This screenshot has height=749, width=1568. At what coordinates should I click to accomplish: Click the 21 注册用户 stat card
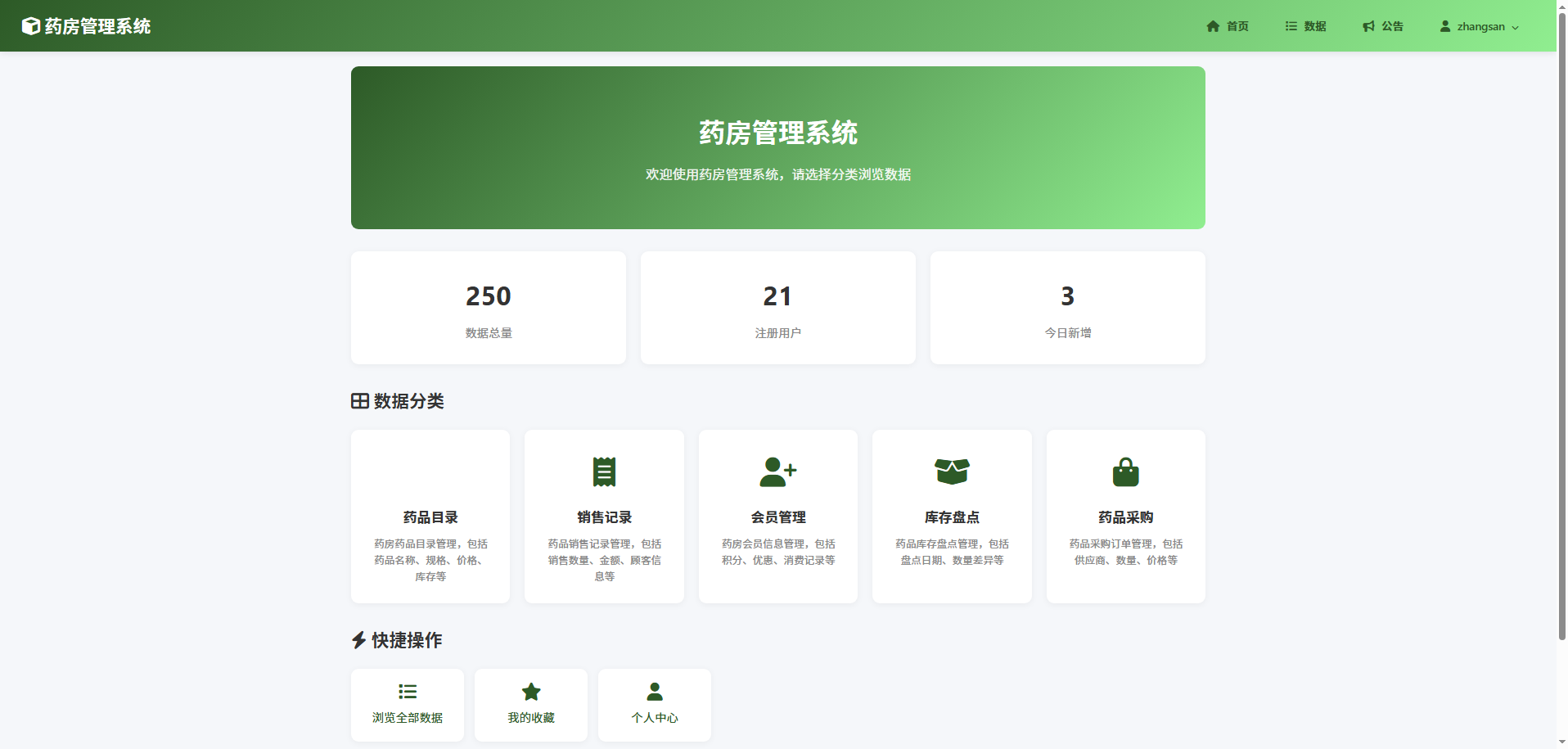tap(778, 308)
